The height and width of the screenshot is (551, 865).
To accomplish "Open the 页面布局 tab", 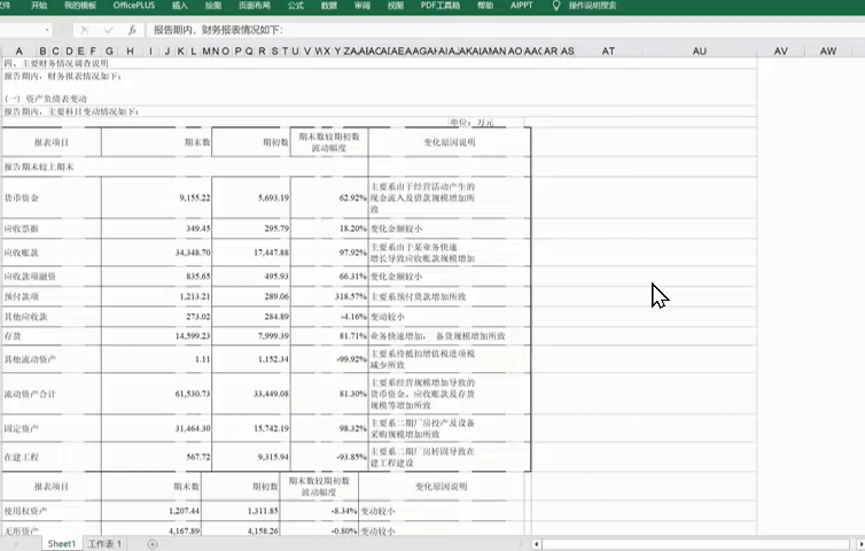I will click(x=254, y=6).
